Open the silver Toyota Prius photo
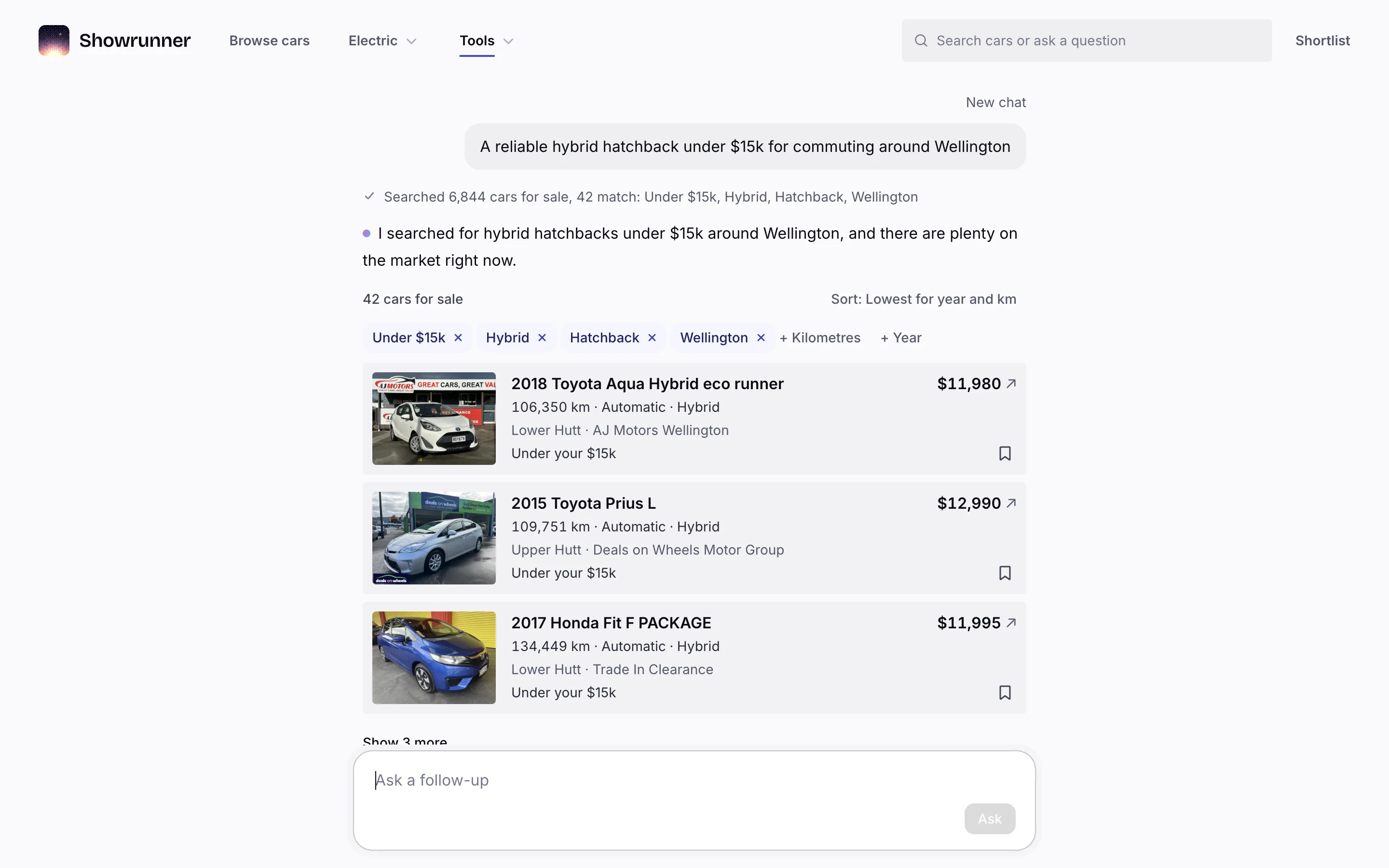Image resolution: width=1389 pixels, height=868 pixels. (434, 538)
